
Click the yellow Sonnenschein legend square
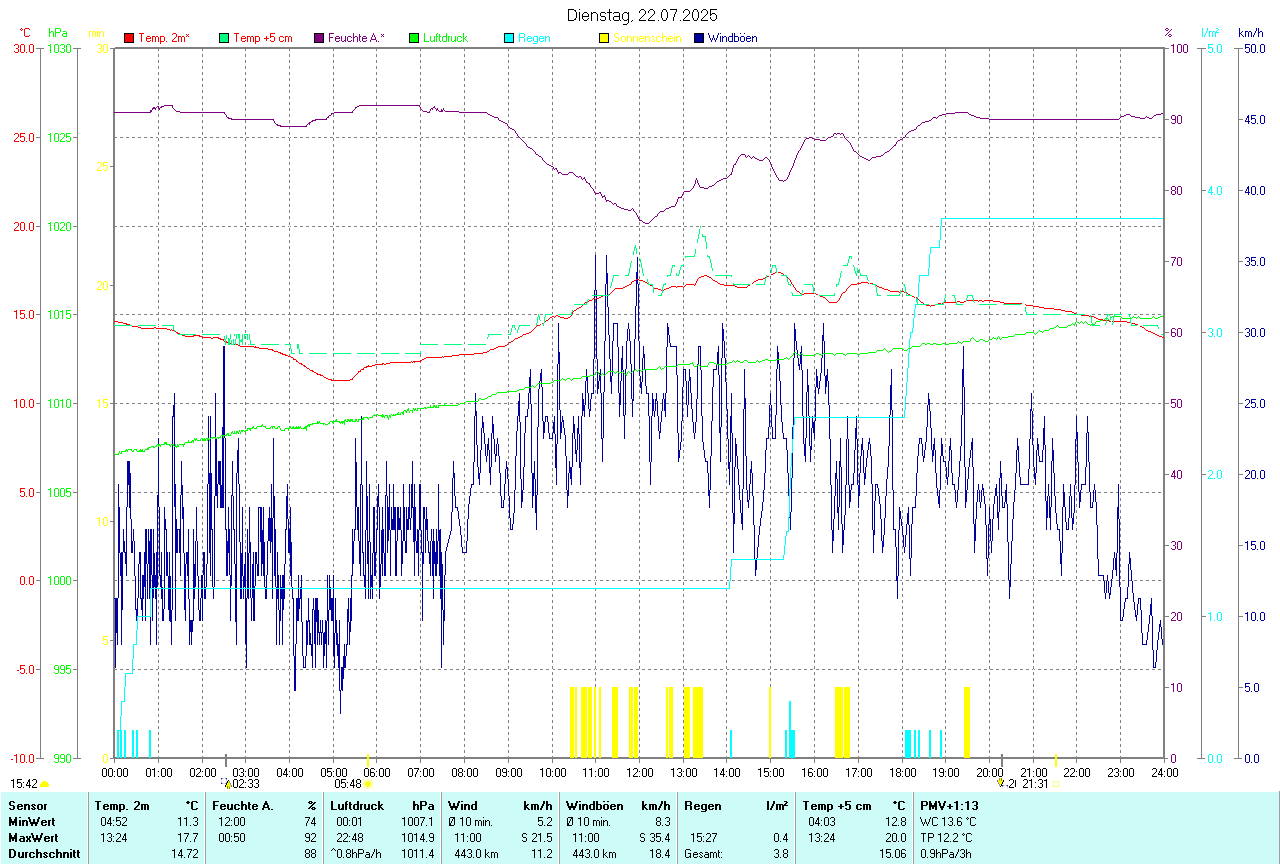[x=604, y=38]
